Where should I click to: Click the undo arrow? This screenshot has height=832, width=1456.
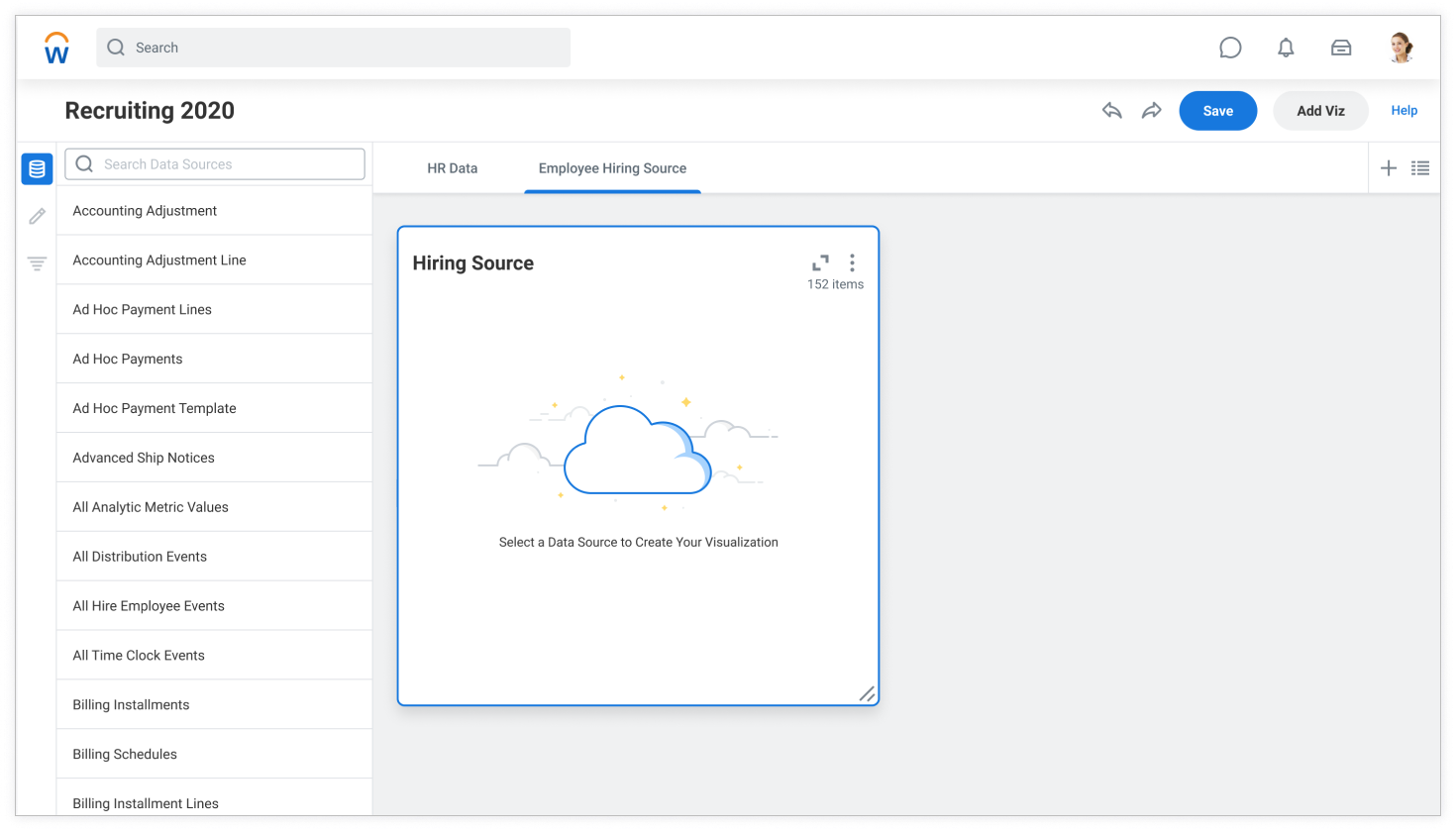coord(1112,111)
